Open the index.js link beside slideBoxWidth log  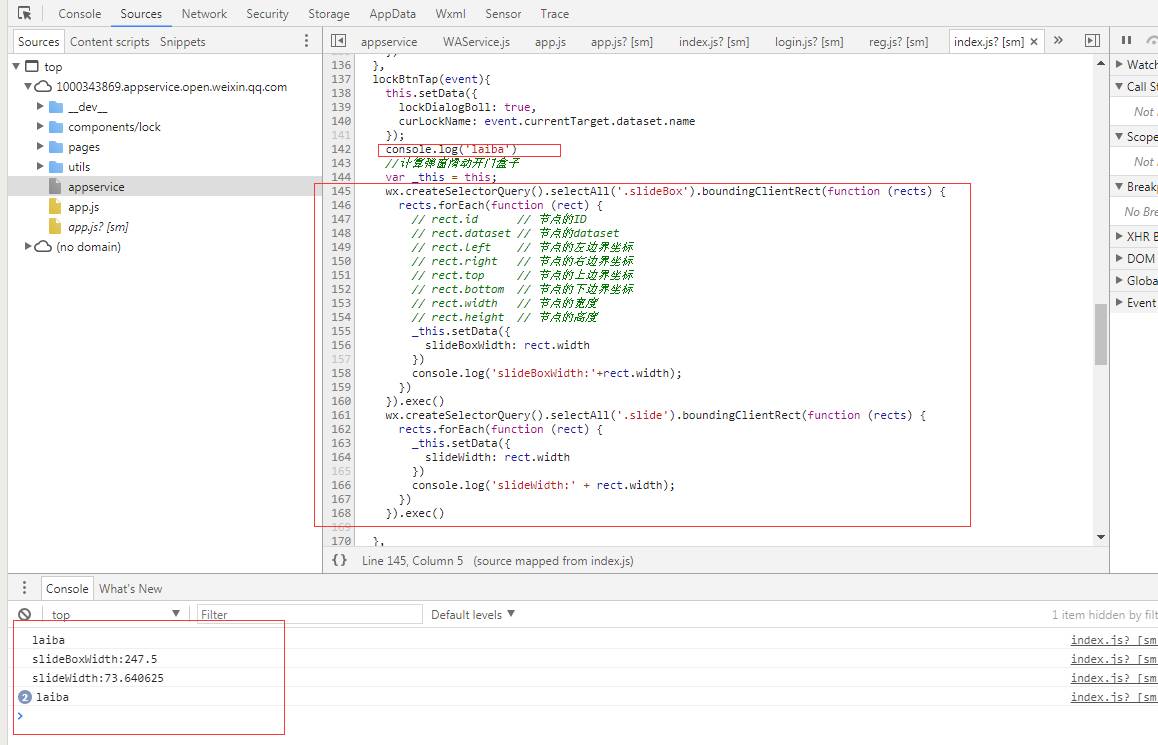click(x=1112, y=659)
